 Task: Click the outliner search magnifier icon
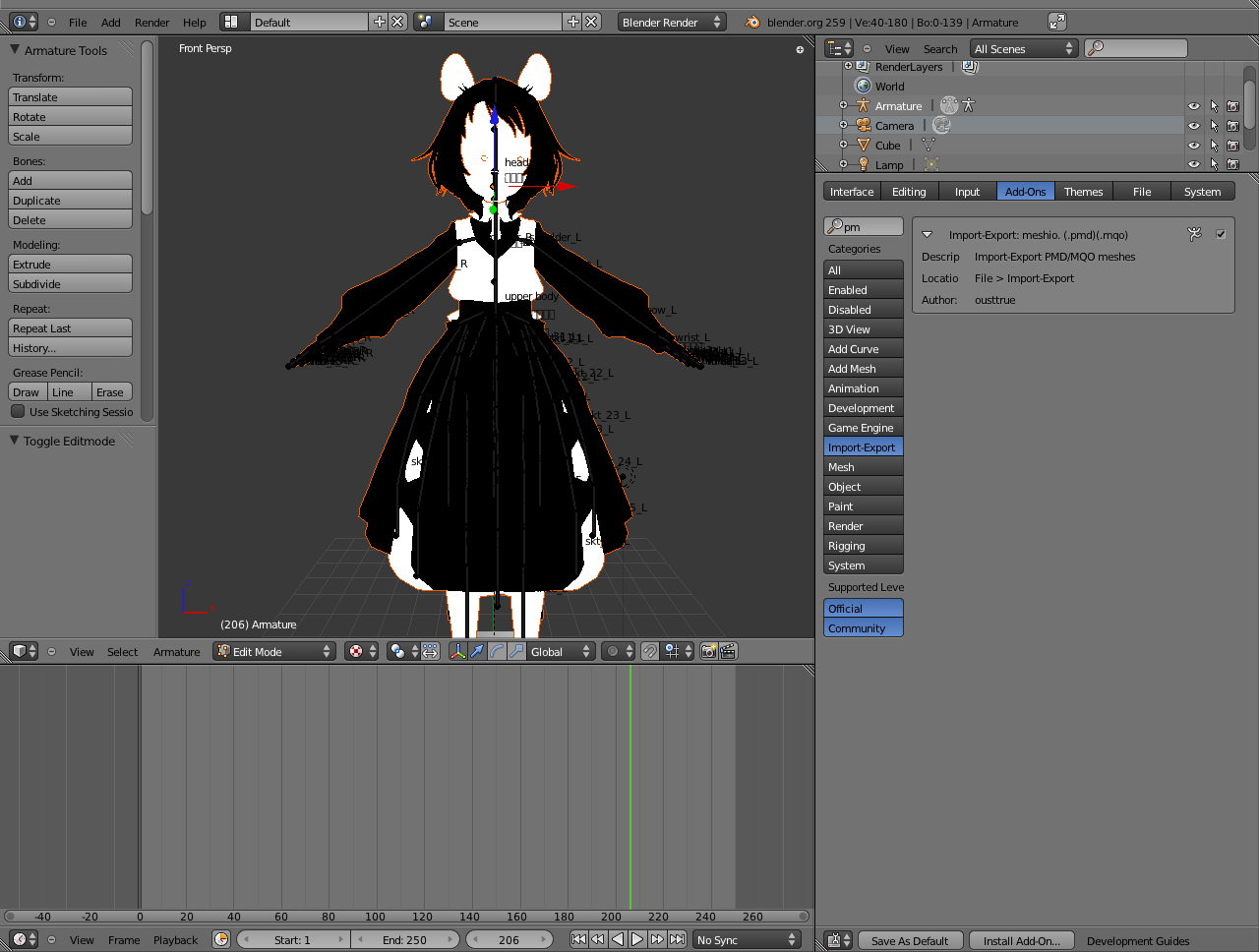coord(1097,48)
